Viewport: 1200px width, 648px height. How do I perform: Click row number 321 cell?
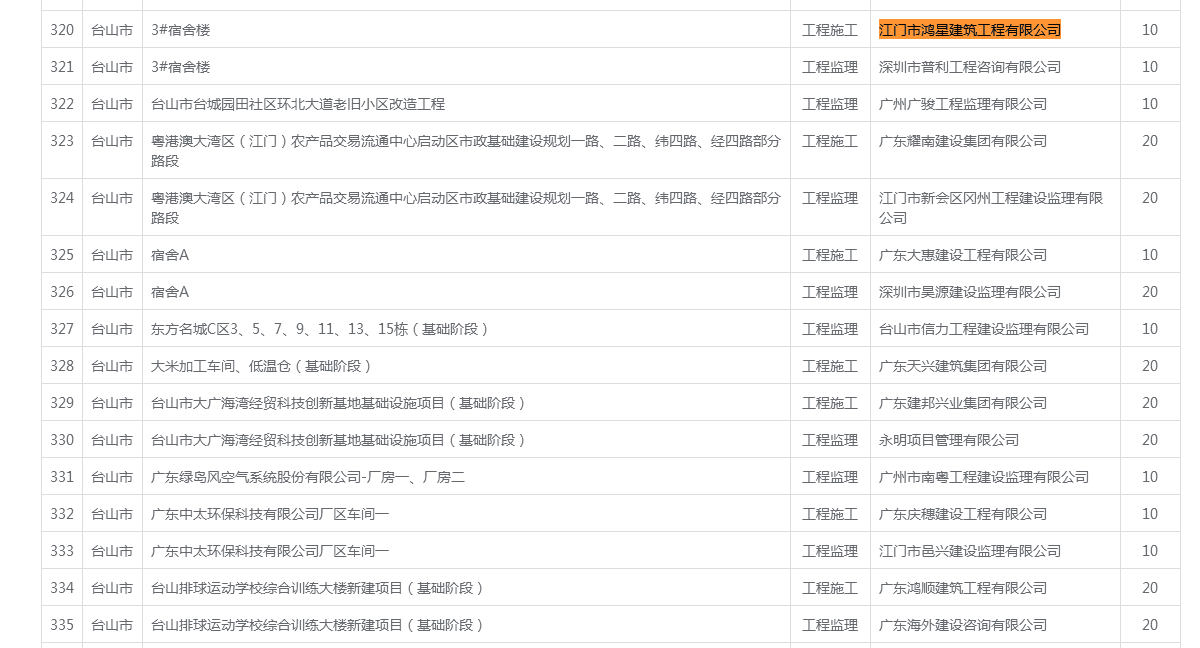(x=62, y=67)
